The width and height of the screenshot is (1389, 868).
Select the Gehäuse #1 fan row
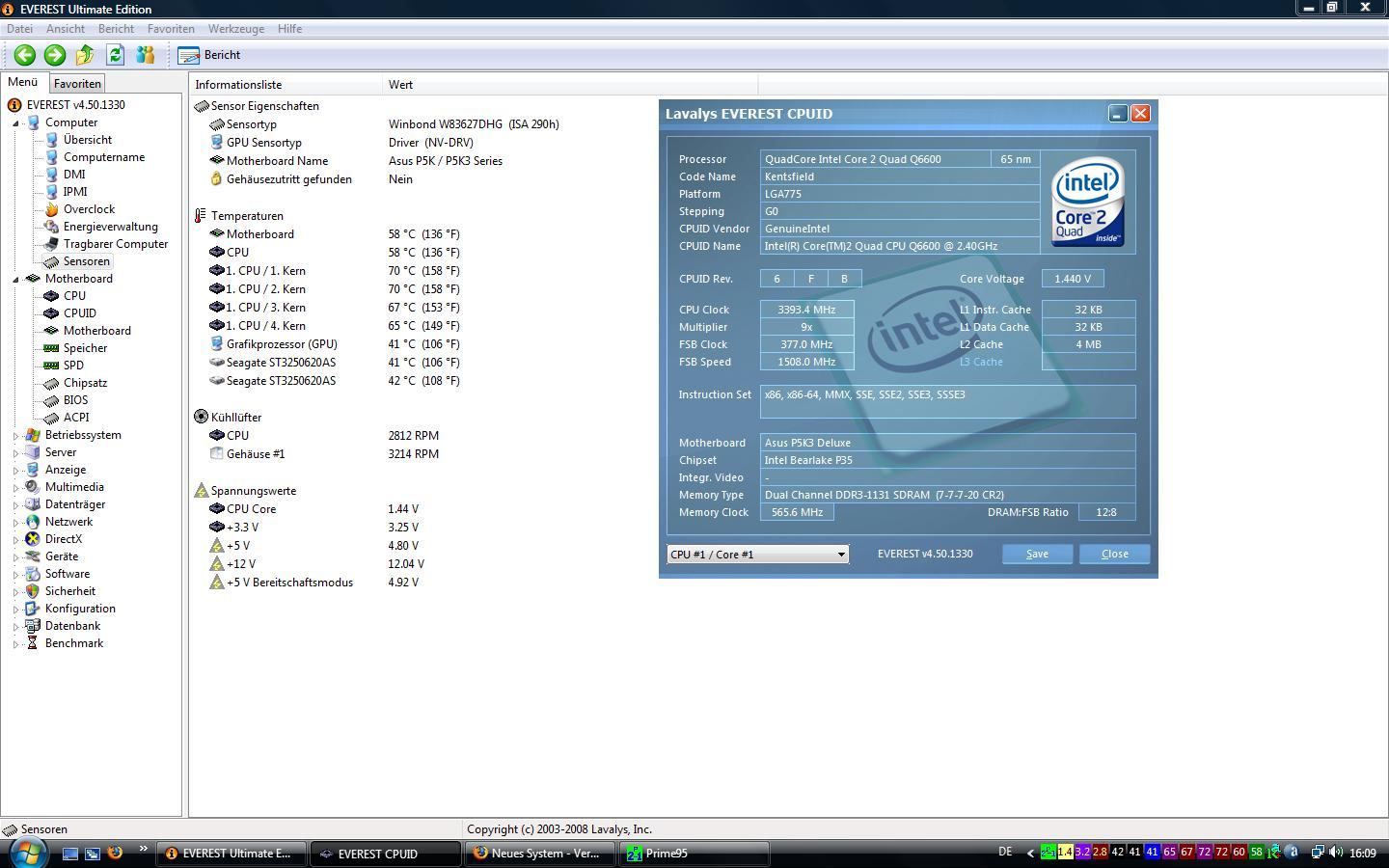pos(256,454)
